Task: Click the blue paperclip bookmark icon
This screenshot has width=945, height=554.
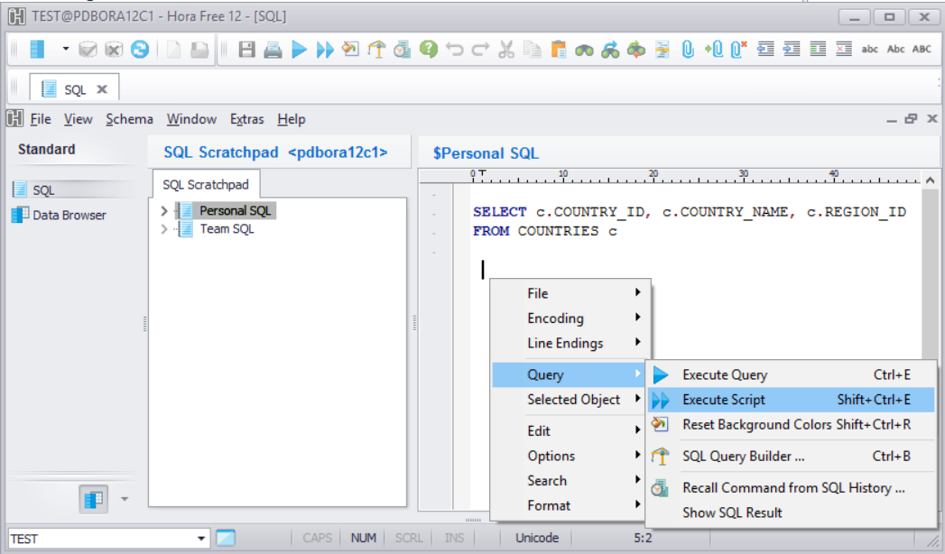Action: (688, 49)
